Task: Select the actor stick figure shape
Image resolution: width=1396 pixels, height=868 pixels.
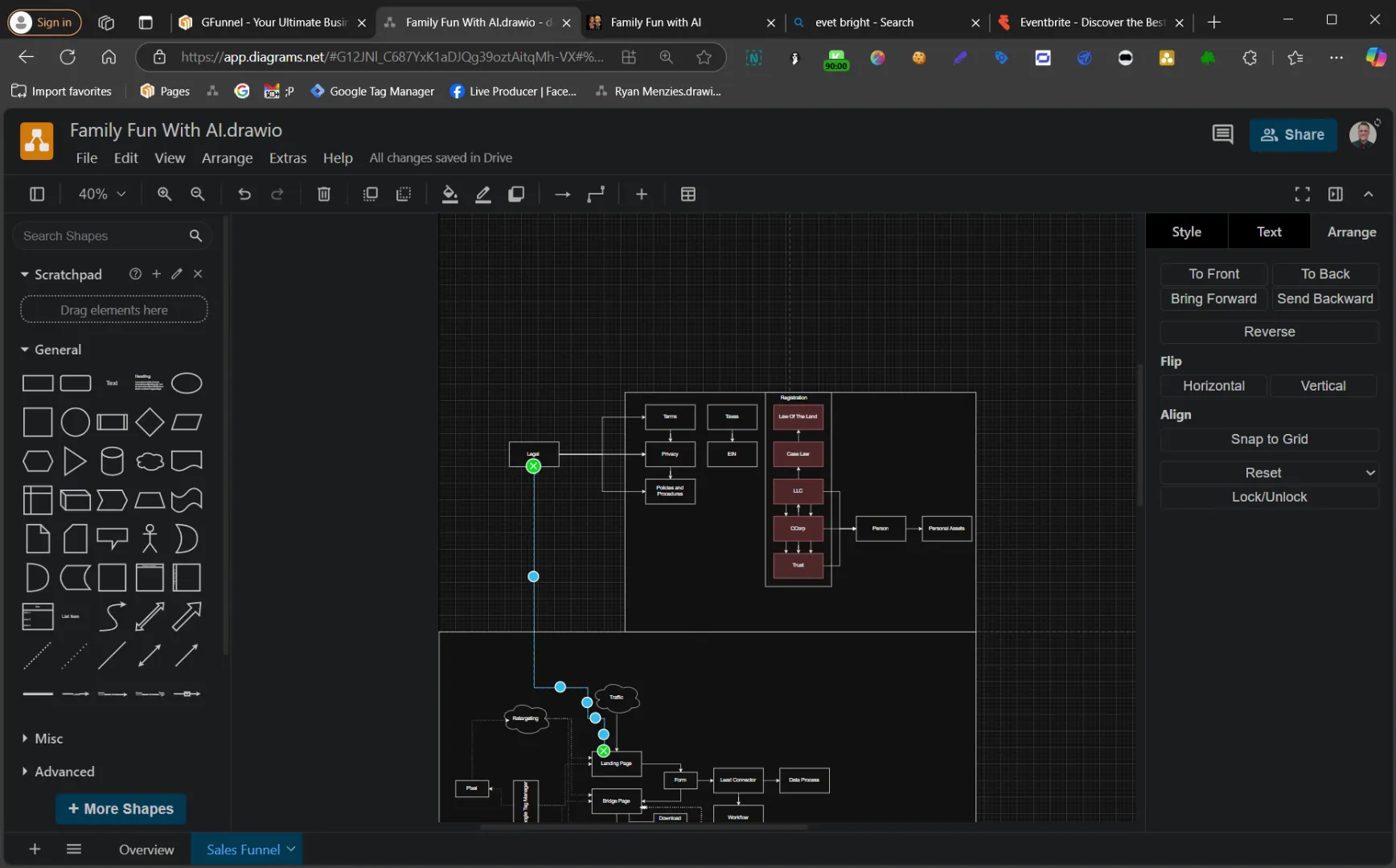Action: tap(150, 538)
